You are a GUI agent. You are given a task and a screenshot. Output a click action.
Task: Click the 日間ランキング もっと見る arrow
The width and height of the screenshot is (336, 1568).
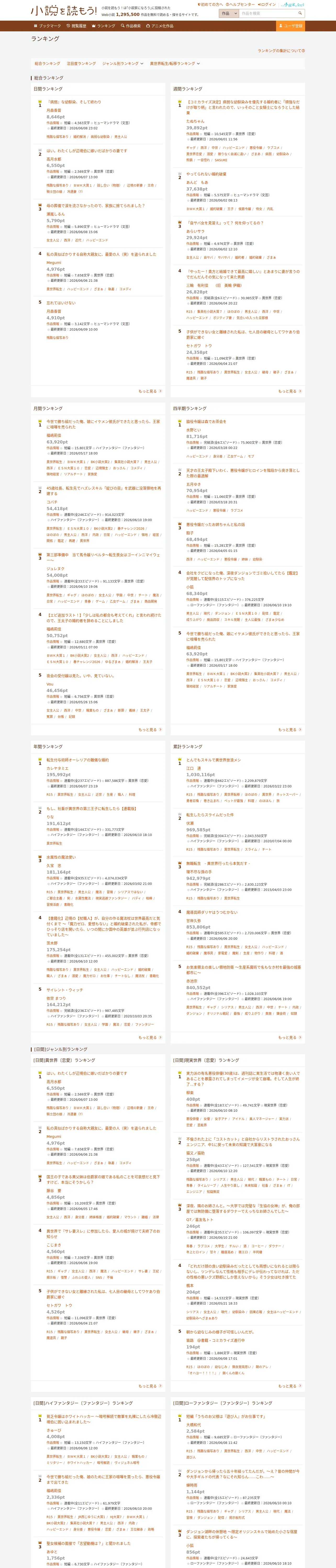pos(150,391)
